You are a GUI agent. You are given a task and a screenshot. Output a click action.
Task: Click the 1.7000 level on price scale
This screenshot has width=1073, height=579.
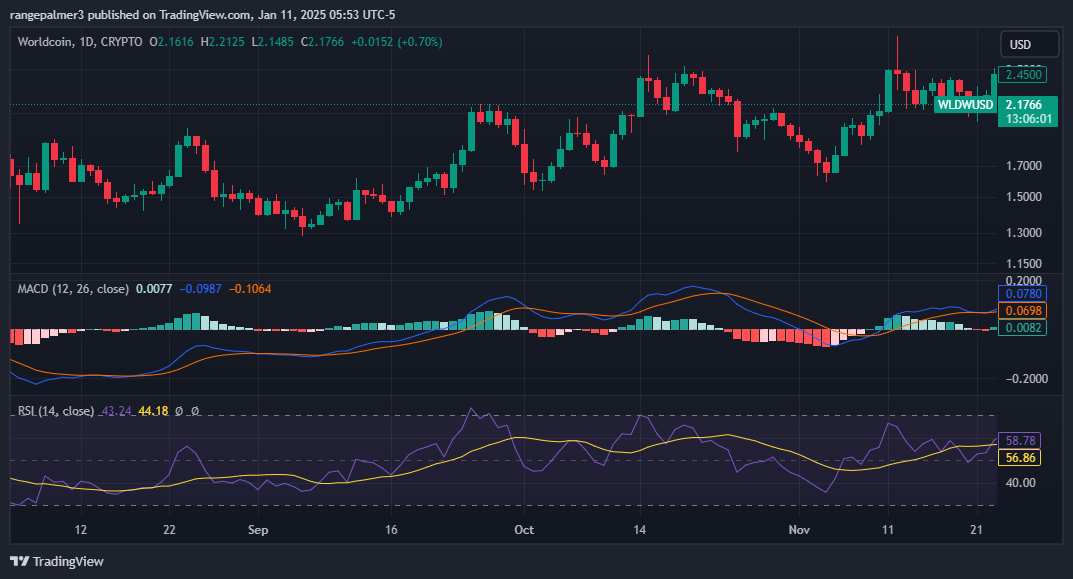coord(1023,165)
